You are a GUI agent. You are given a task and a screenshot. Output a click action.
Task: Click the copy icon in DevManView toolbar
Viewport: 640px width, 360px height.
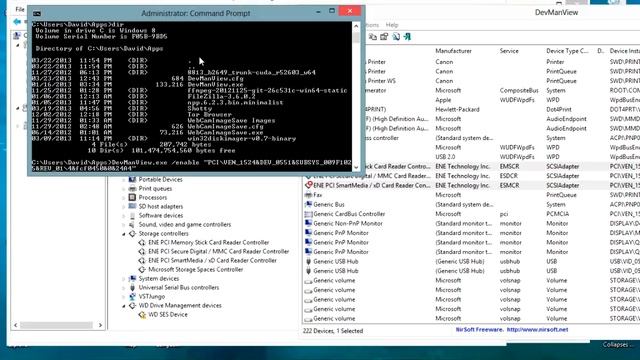tap(373, 37)
